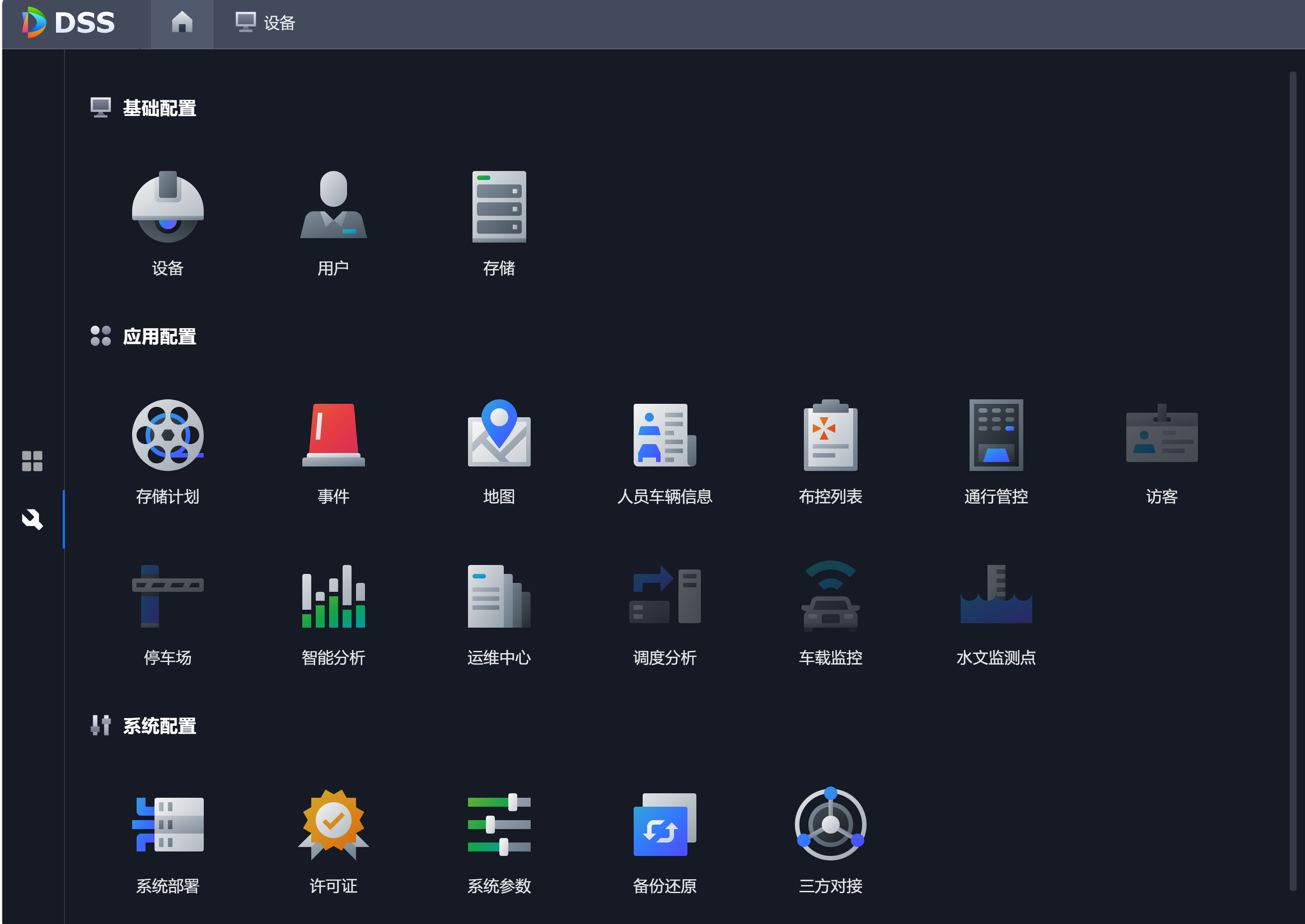Click the 应用配置 section heading
This screenshot has height=924, width=1305.
click(x=159, y=336)
